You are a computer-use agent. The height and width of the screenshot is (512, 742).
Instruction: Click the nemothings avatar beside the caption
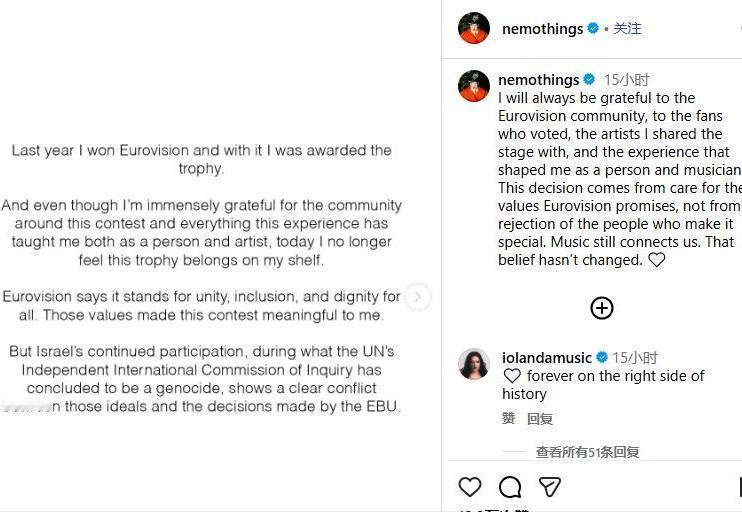coord(474,86)
